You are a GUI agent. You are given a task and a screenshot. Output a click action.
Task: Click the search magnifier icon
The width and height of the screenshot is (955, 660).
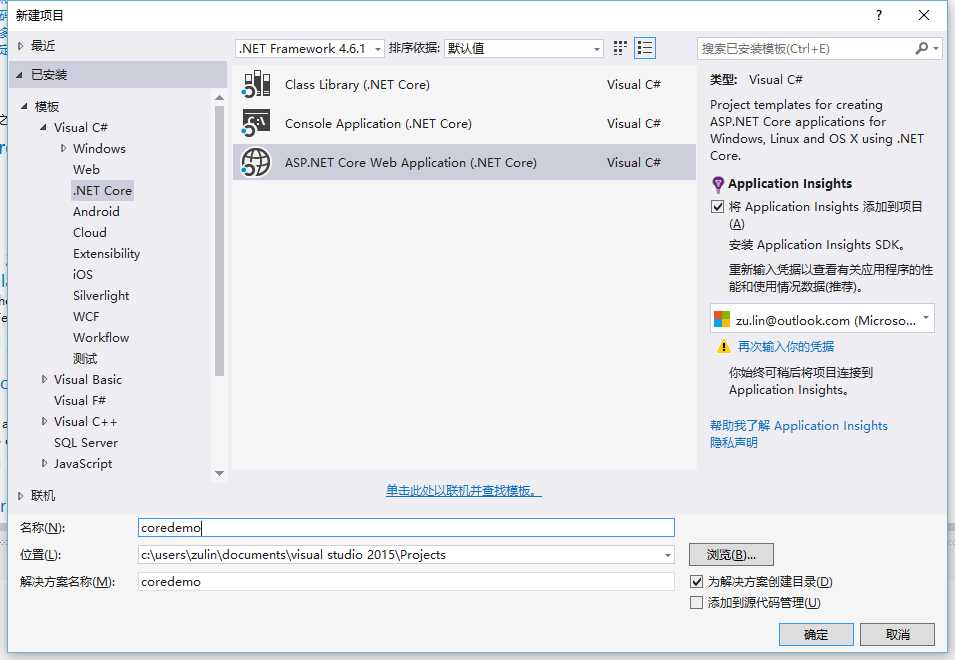922,48
